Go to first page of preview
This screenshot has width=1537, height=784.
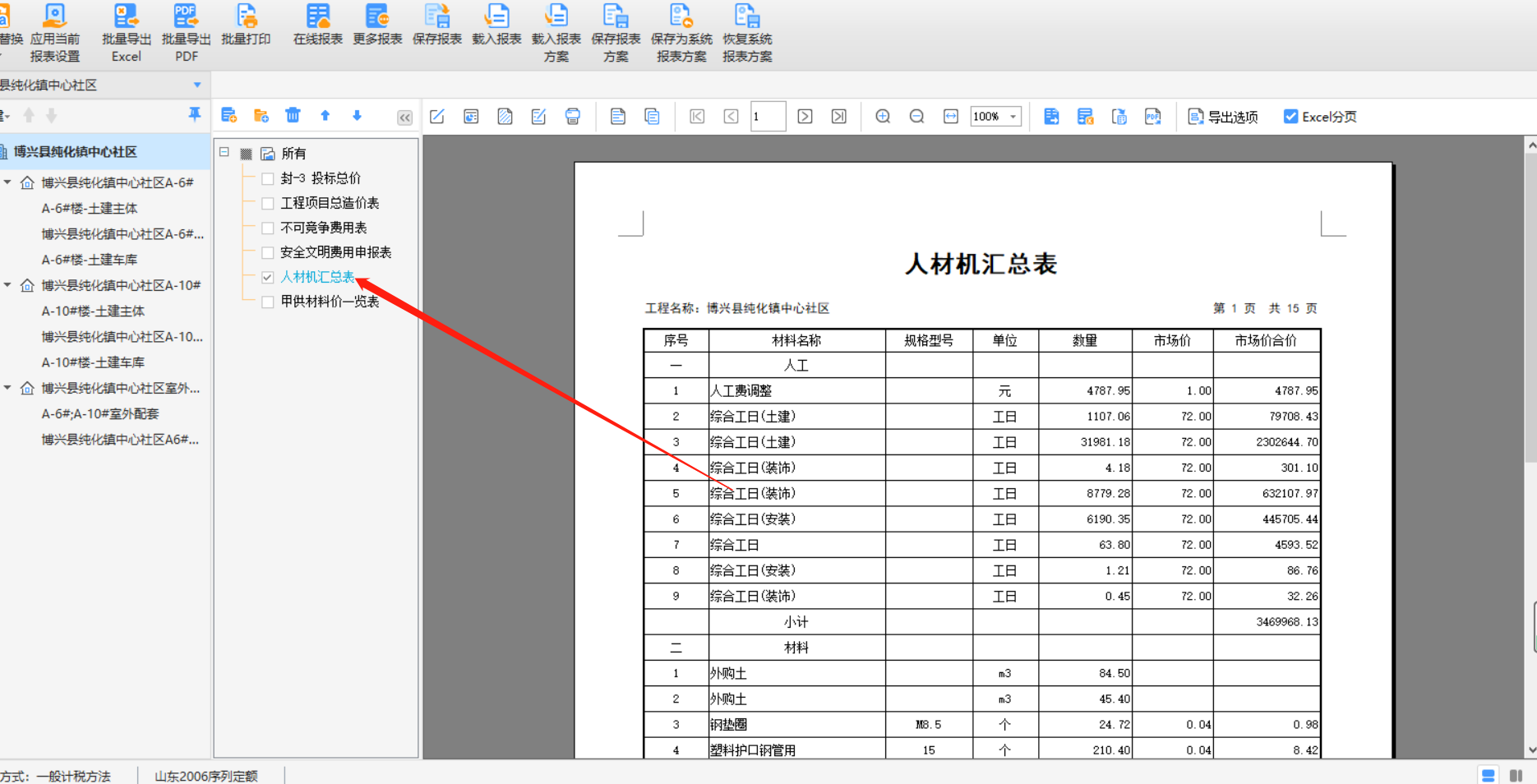(697, 117)
